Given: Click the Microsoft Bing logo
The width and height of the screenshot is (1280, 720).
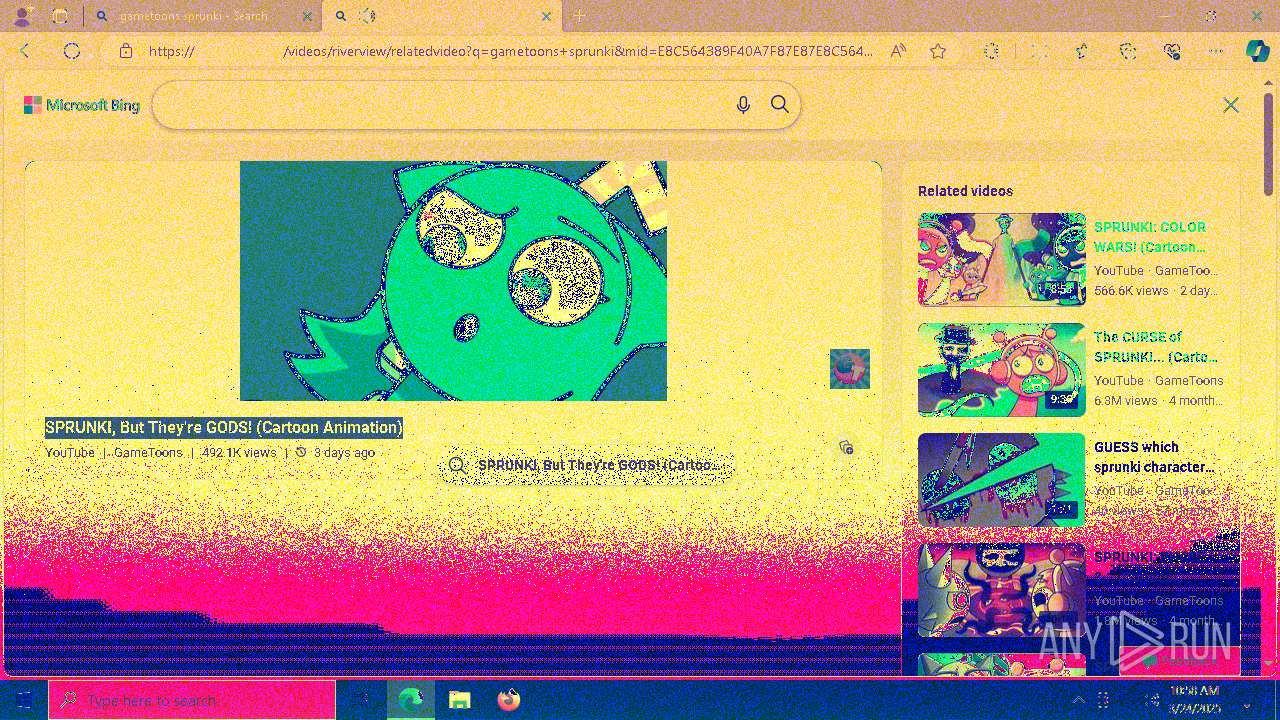Looking at the screenshot, I should click(82, 105).
